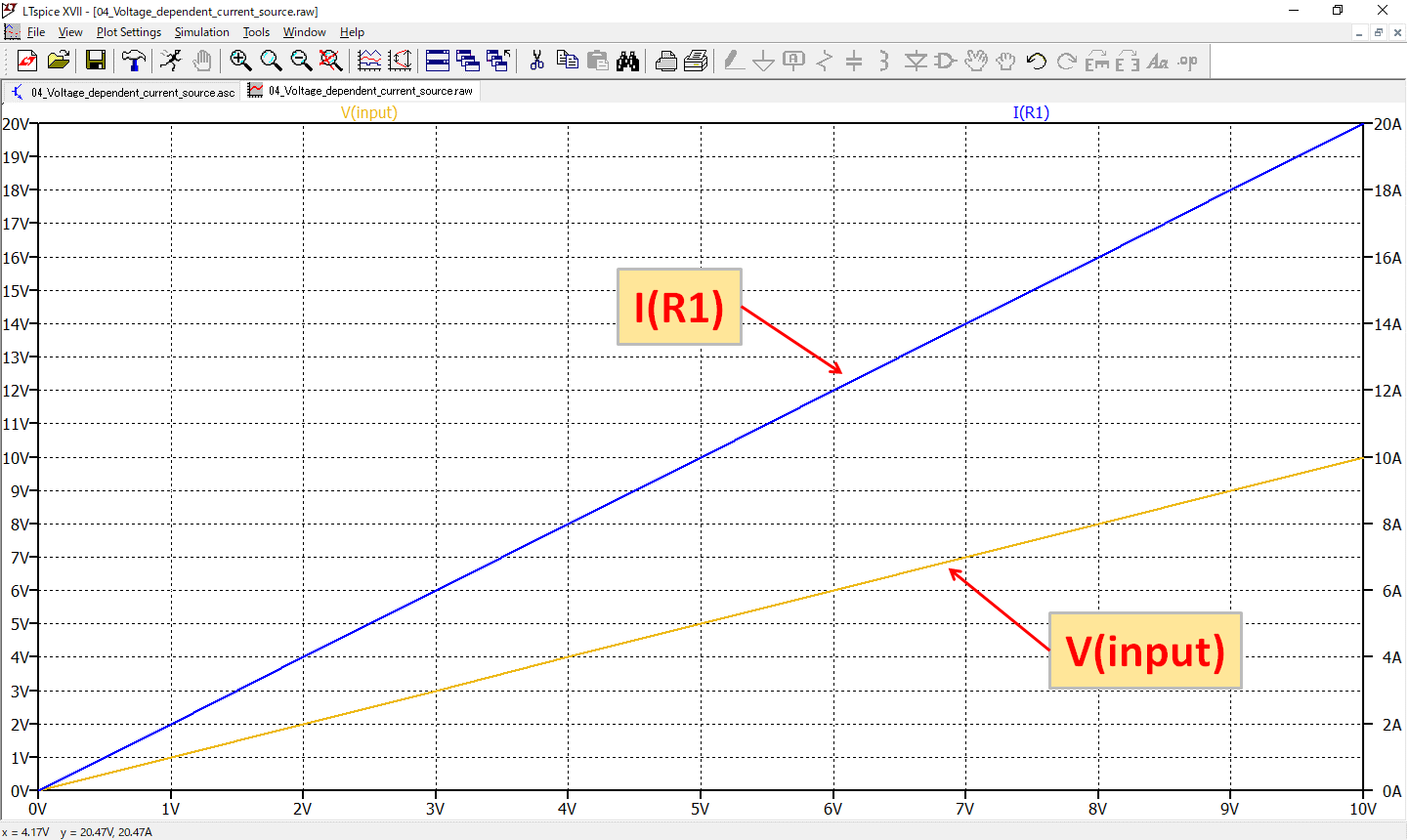The height and width of the screenshot is (840, 1407).
Task: Select the I(R1) trace label
Action: pos(1033,113)
